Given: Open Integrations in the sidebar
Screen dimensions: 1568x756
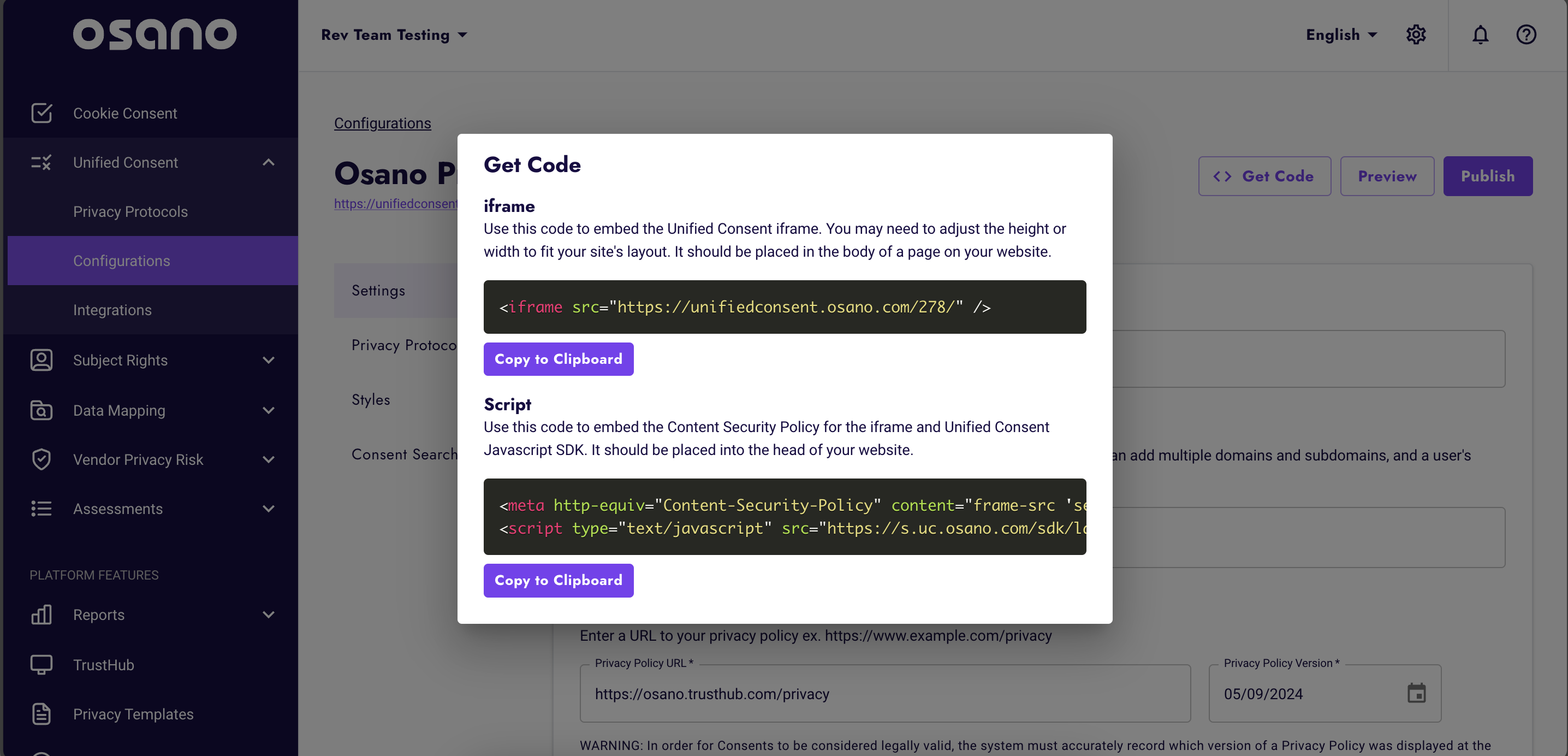Looking at the screenshot, I should pyautogui.click(x=112, y=310).
